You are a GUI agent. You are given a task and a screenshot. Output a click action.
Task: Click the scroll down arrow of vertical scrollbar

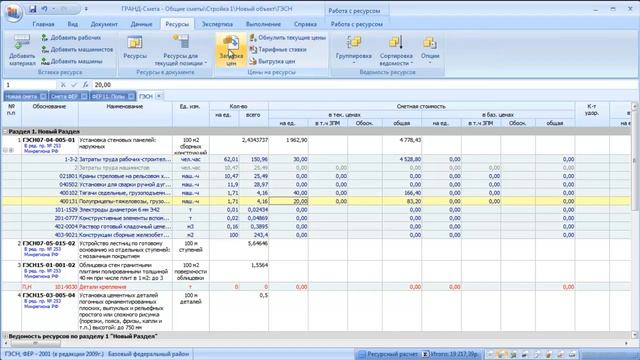[x=635, y=335]
